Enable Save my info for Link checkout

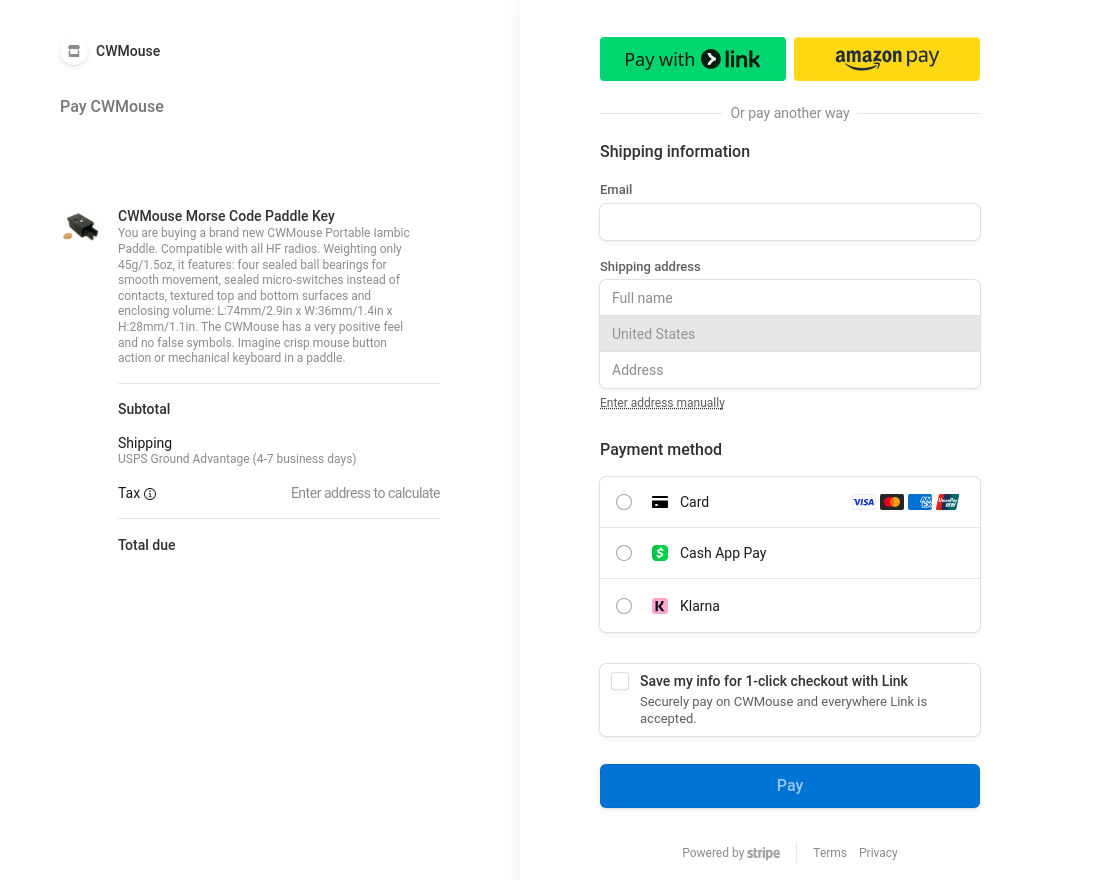620,681
